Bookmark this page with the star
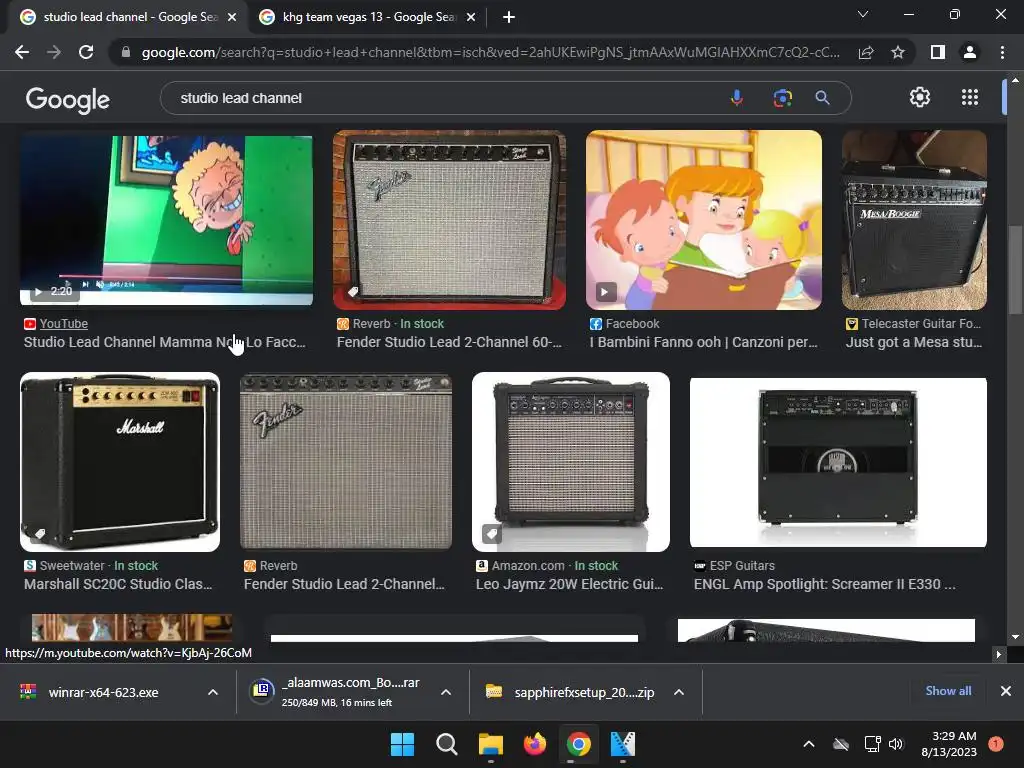 (x=898, y=52)
